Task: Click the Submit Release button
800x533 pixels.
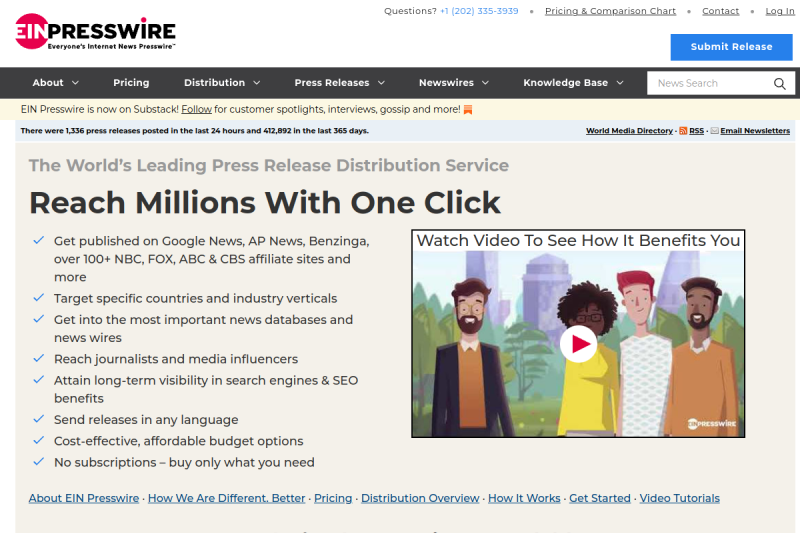Action: (x=731, y=47)
